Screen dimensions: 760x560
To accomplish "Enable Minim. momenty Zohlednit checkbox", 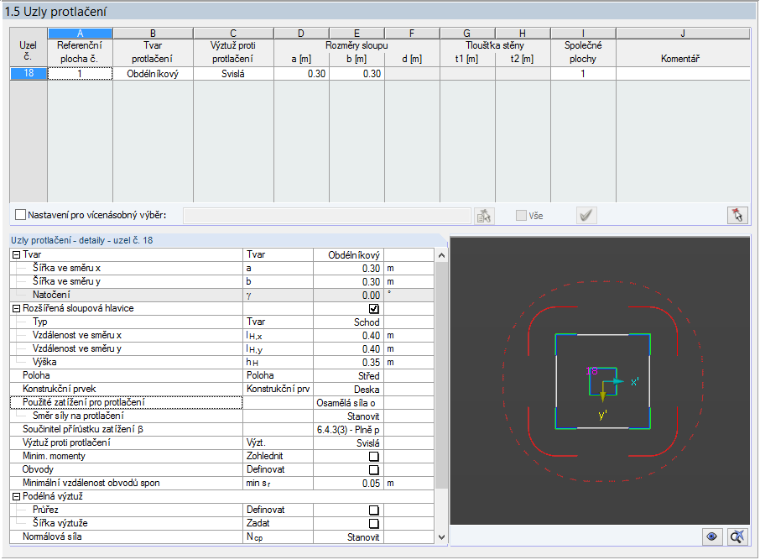I will click(374, 456).
